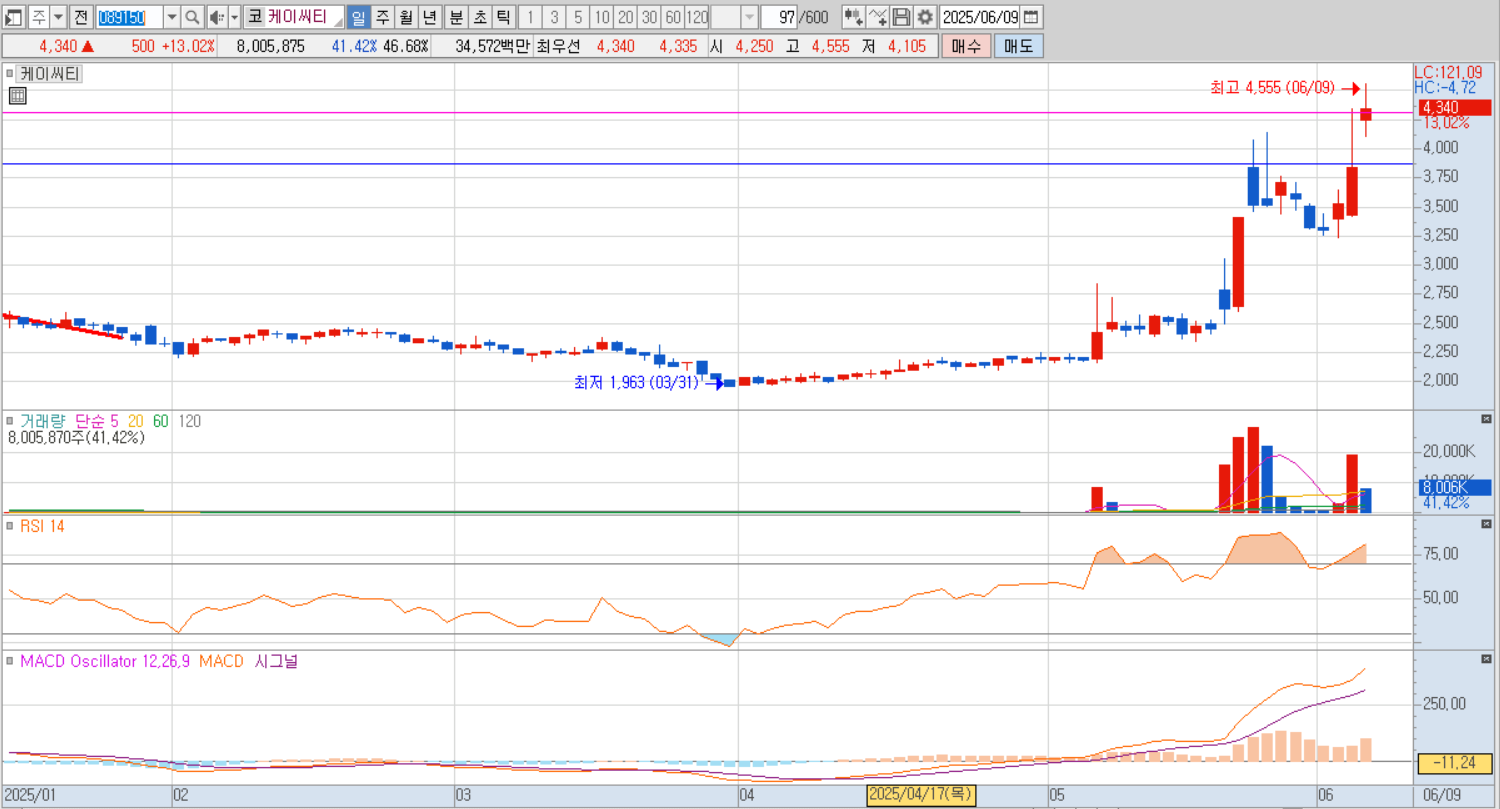Click MACD Oscillator 12,26,9 label

click(x=105, y=661)
